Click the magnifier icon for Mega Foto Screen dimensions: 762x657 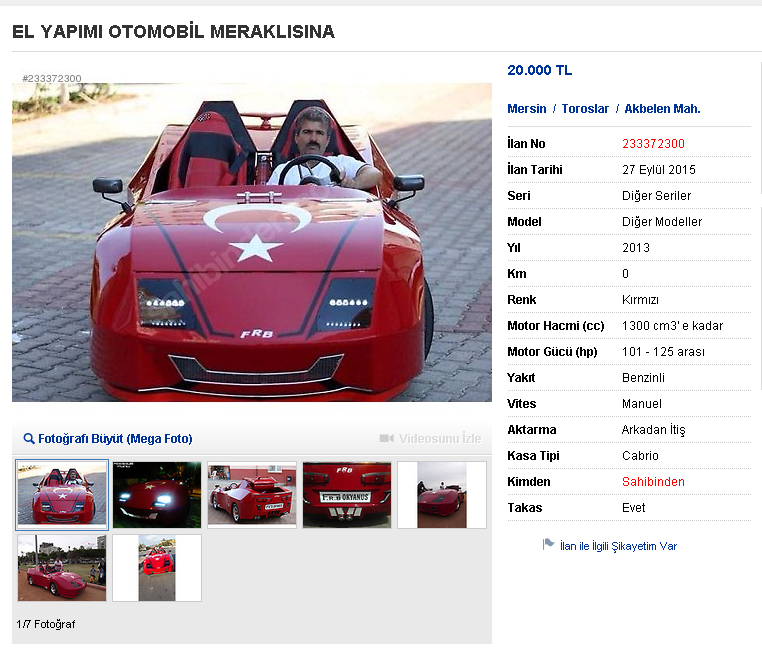tap(29, 438)
